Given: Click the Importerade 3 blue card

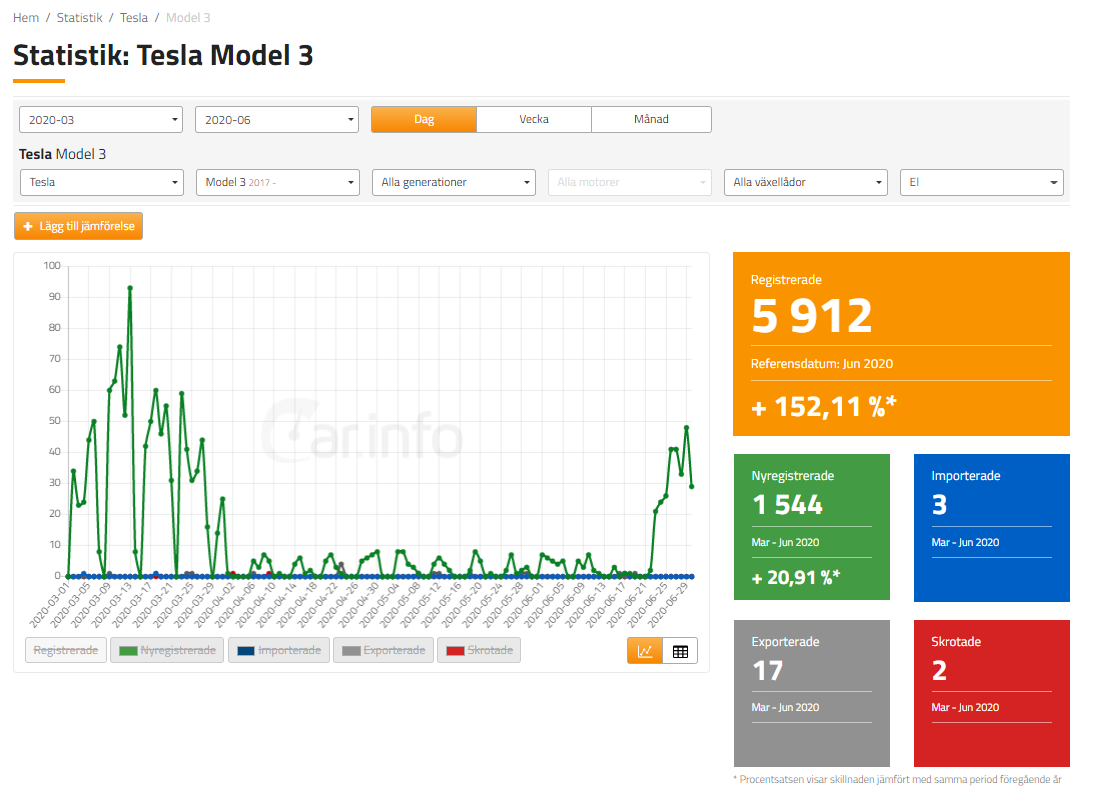Looking at the screenshot, I should coord(992,527).
